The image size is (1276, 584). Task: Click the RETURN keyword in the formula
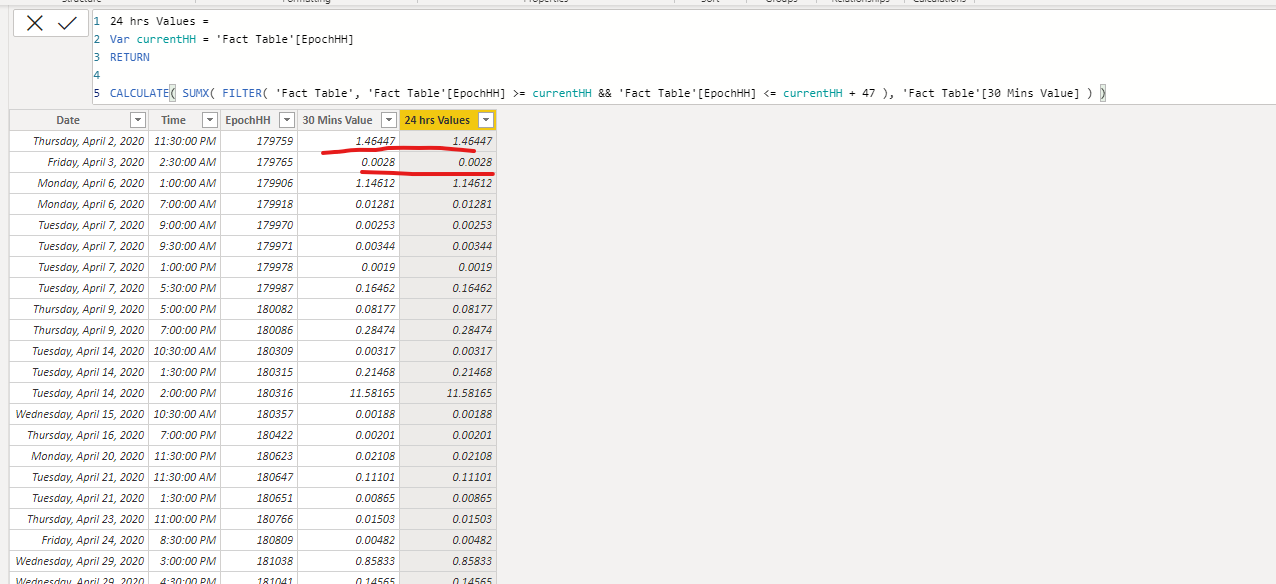coord(130,57)
